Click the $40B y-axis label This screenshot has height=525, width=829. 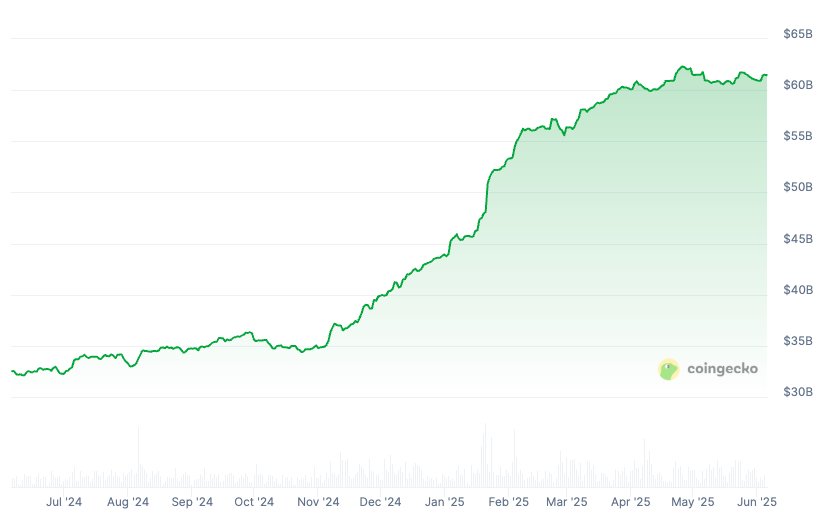[x=798, y=290]
